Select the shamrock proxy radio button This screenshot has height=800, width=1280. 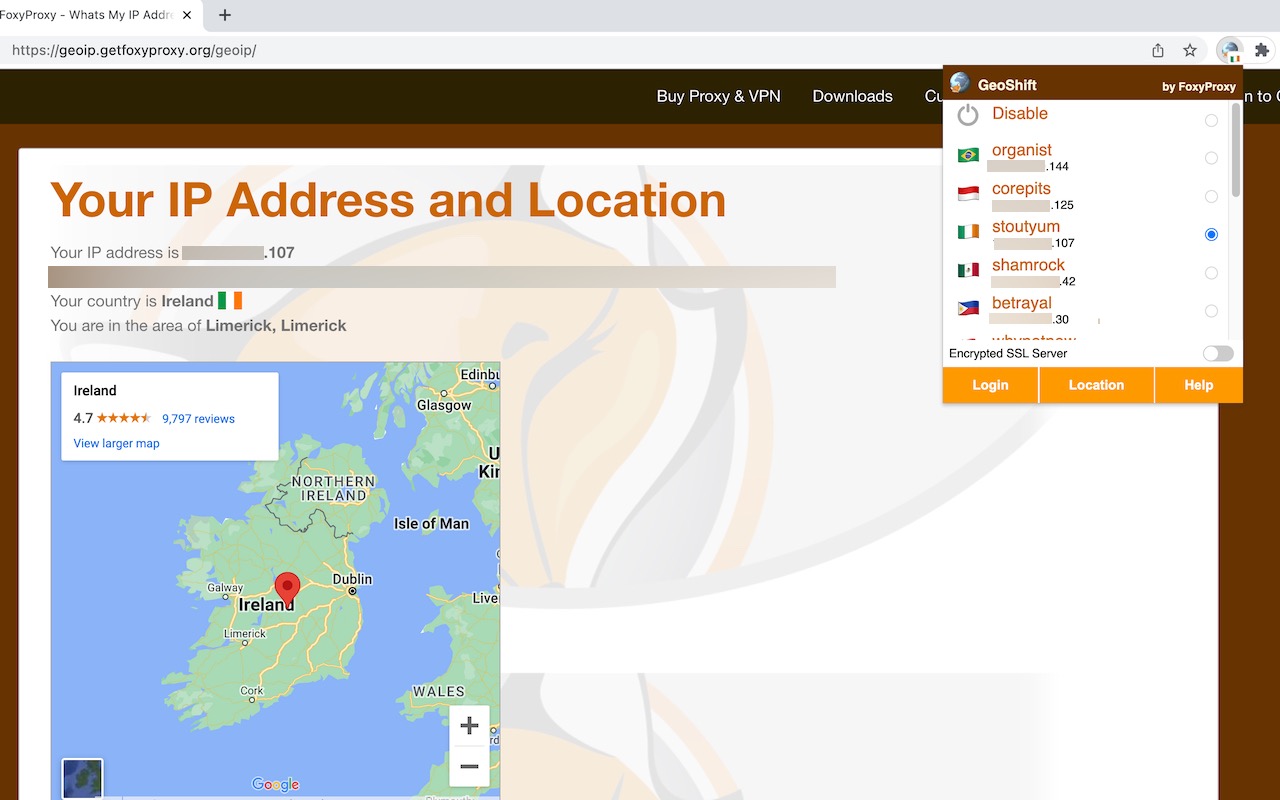[1211, 273]
